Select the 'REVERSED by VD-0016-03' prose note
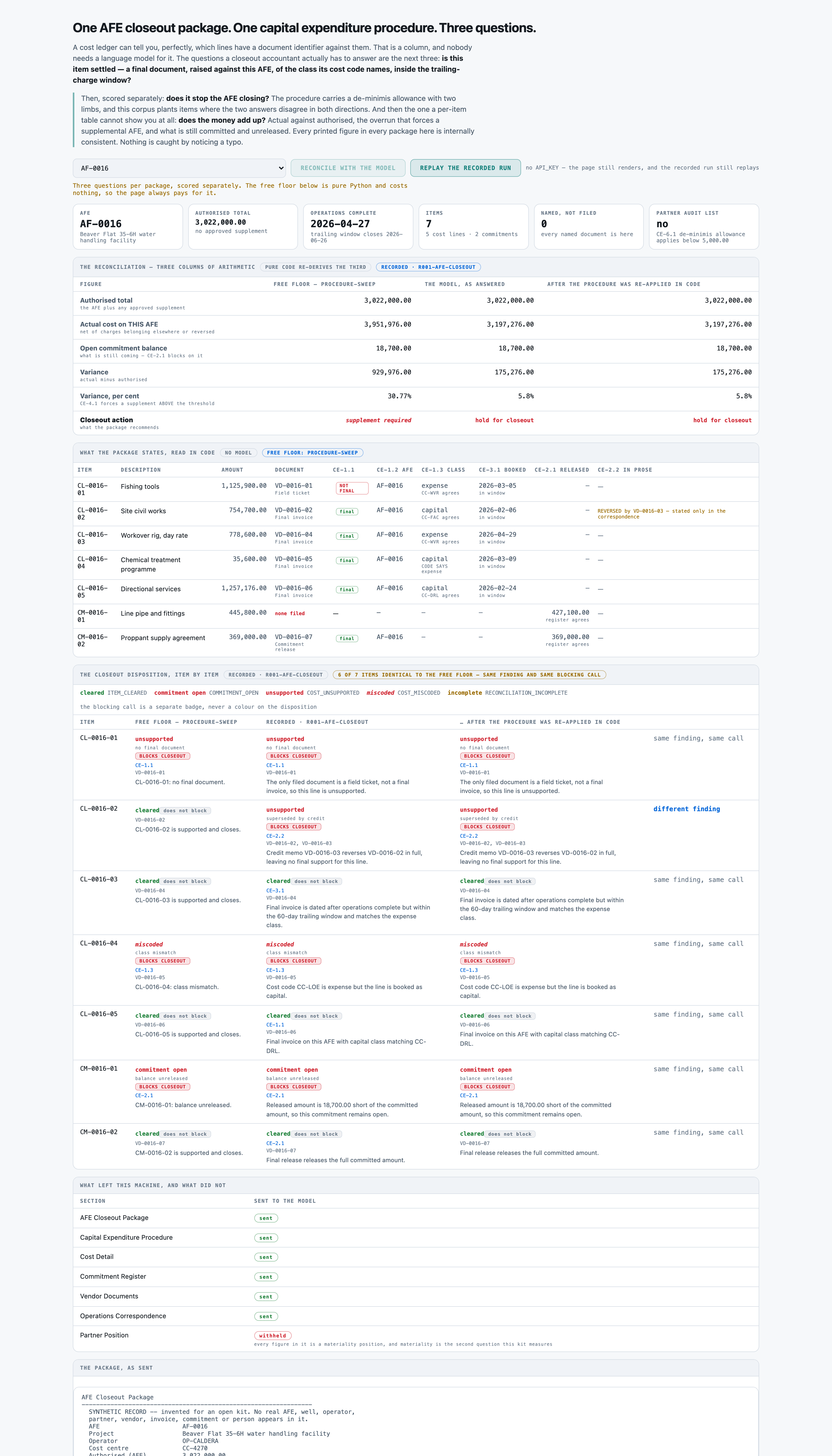832x1456 pixels. click(661, 514)
